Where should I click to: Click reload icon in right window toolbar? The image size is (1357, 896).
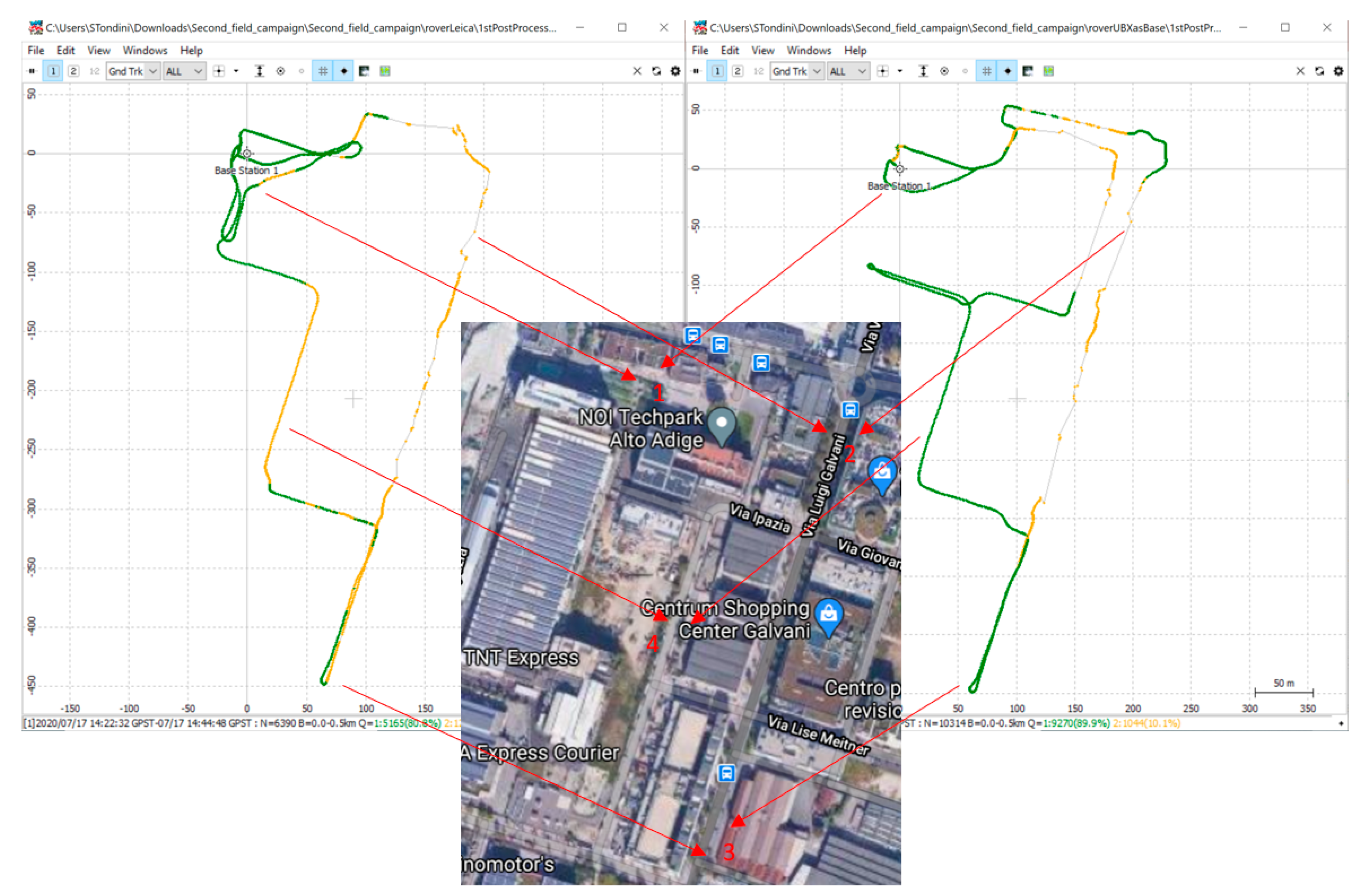tap(1319, 72)
